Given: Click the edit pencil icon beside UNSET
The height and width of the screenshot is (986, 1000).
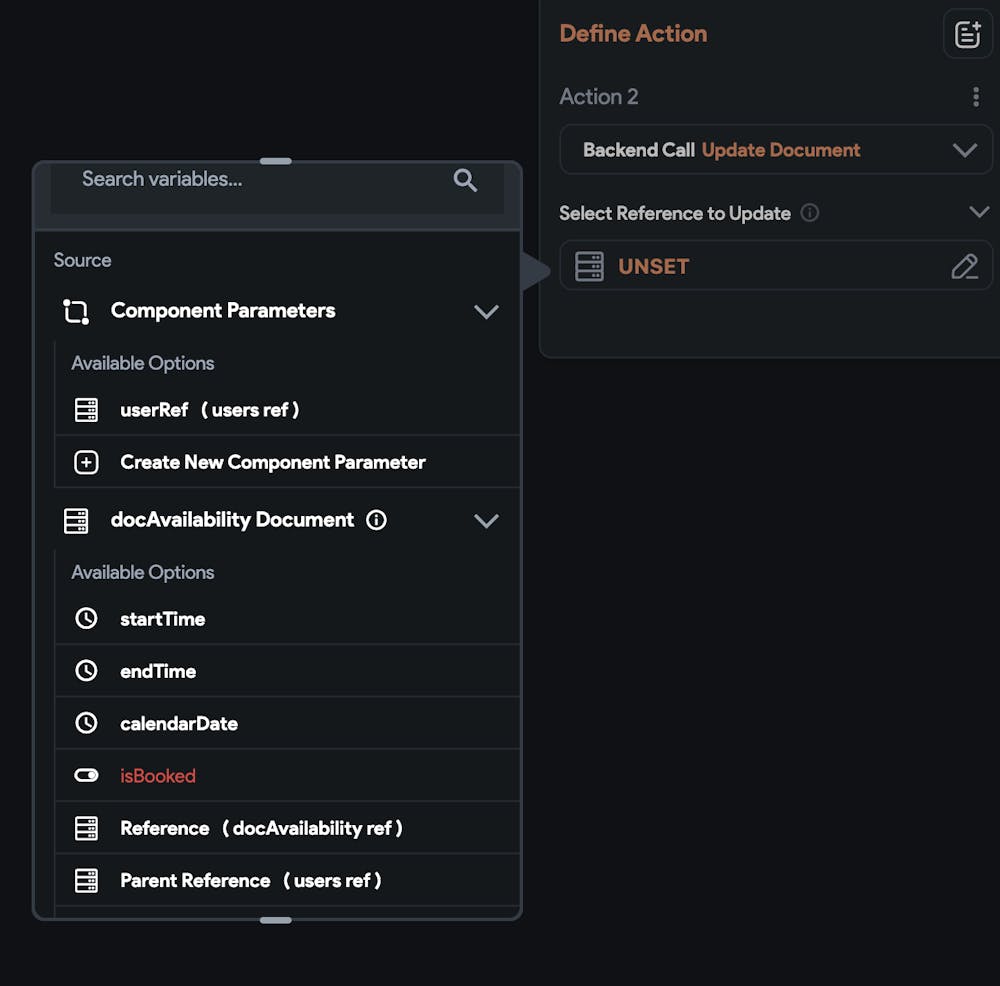Looking at the screenshot, I should 964,267.
